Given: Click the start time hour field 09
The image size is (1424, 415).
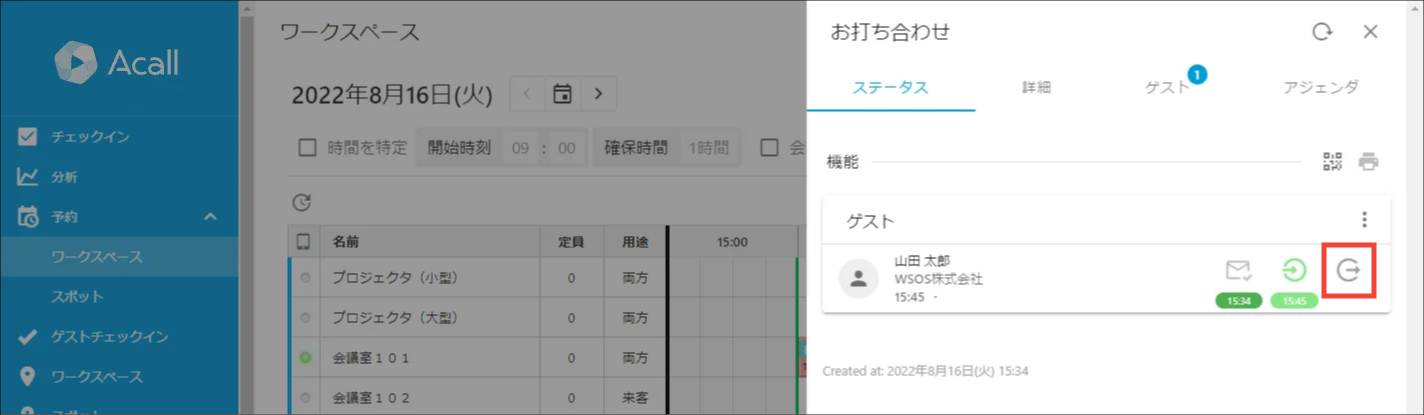Looking at the screenshot, I should tap(519, 148).
